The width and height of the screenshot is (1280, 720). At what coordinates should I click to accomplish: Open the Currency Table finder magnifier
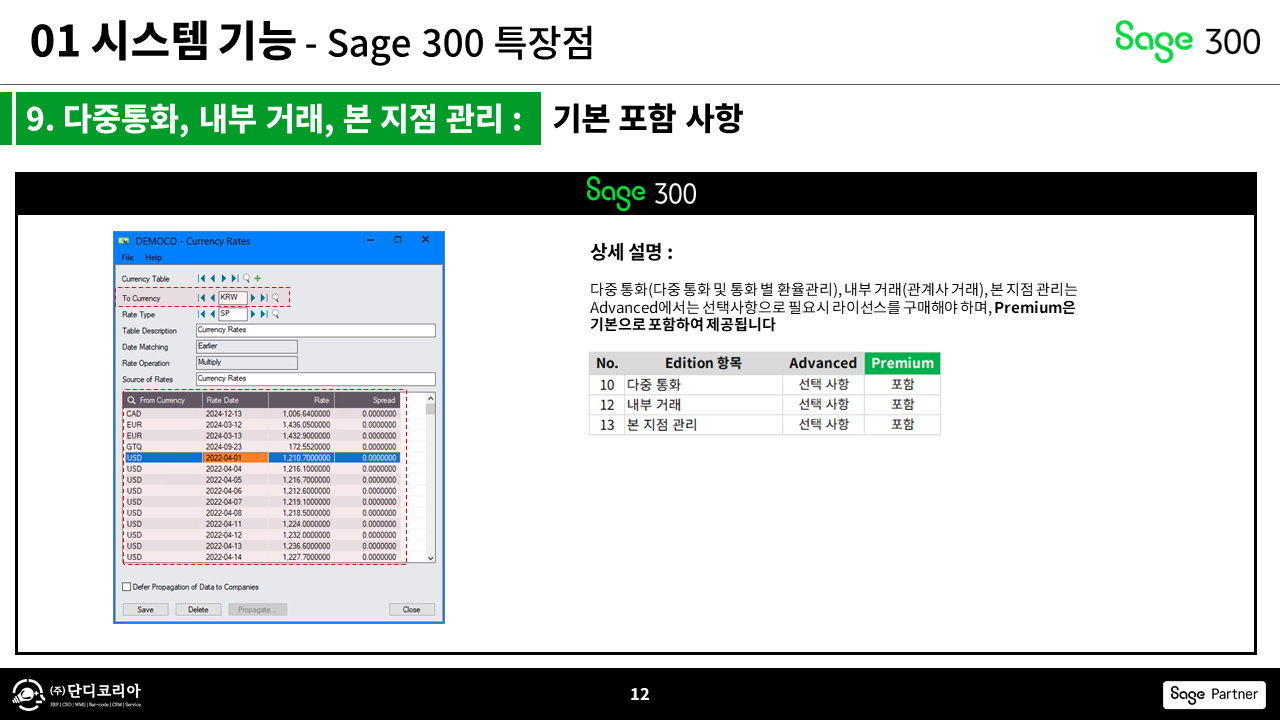(x=246, y=278)
